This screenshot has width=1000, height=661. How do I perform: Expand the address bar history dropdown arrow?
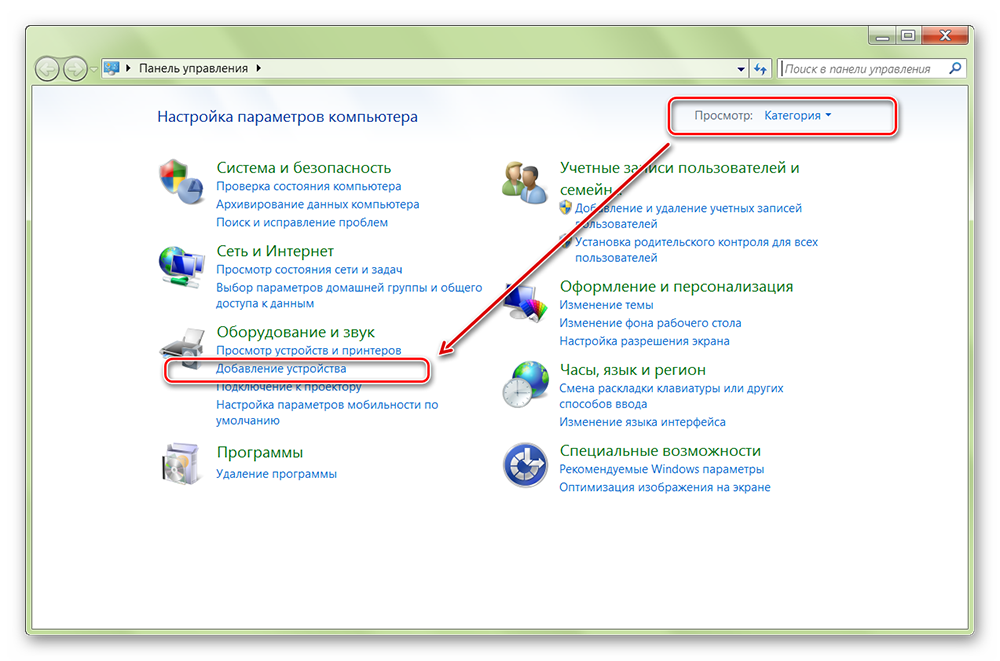(741, 69)
